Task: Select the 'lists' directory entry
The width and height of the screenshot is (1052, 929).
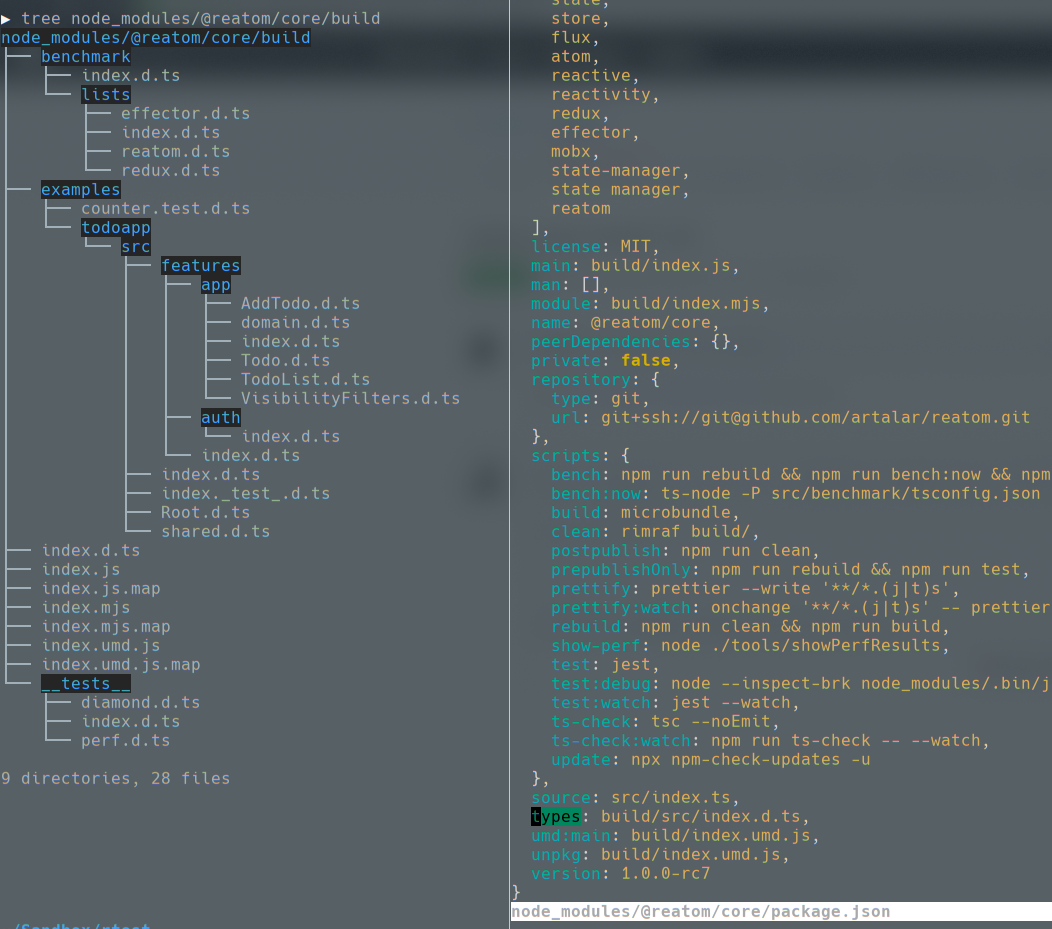Action: point(105,95)
